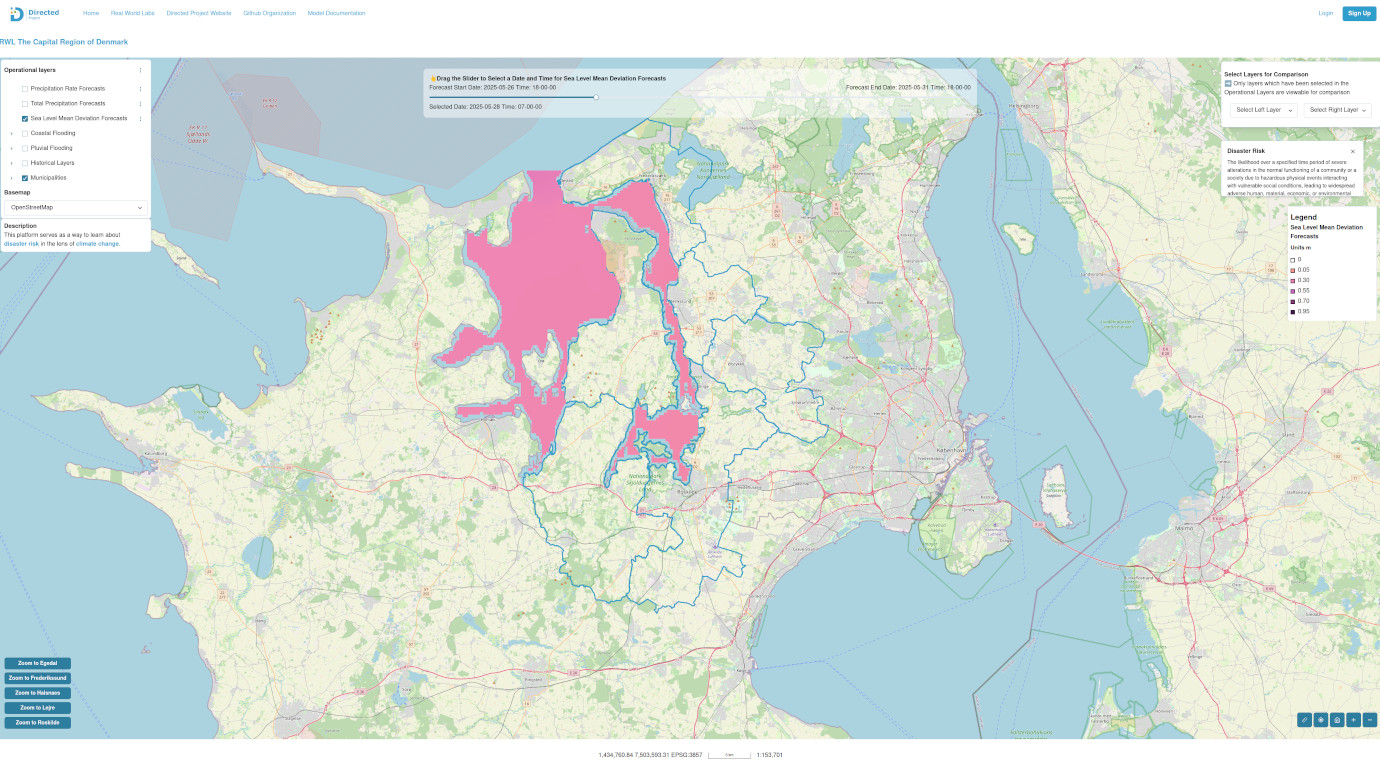Viewport: 1380px width, 760px height.
Task: Click the locate-me target map icon
Action: click(1321, 719)
